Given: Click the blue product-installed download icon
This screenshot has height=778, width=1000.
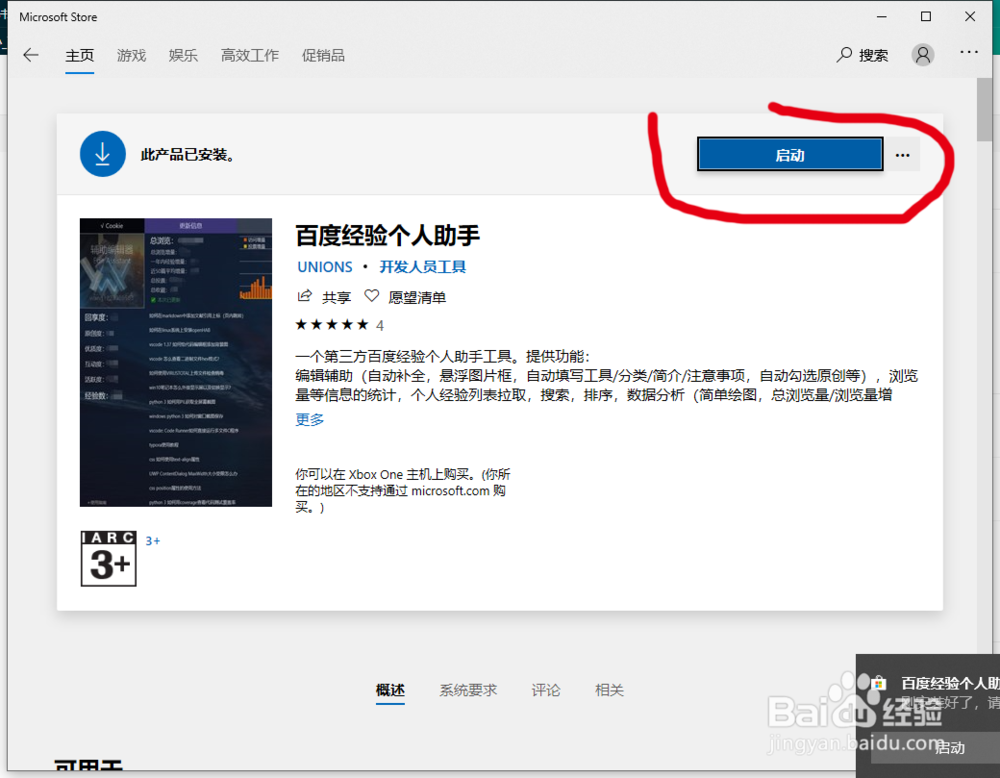Looking at the screenshot, I should coord(102,154).
